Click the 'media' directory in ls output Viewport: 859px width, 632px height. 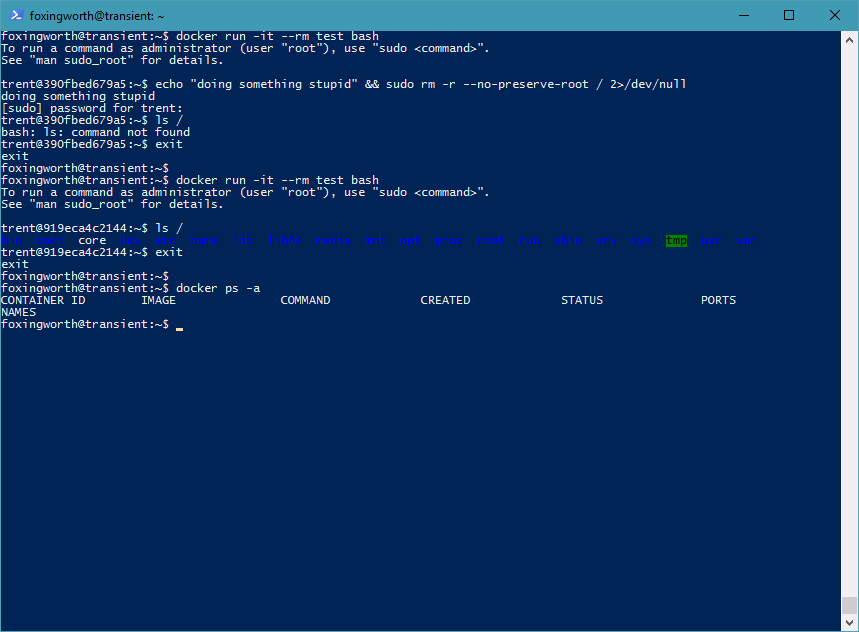click(x=333, y=240)
